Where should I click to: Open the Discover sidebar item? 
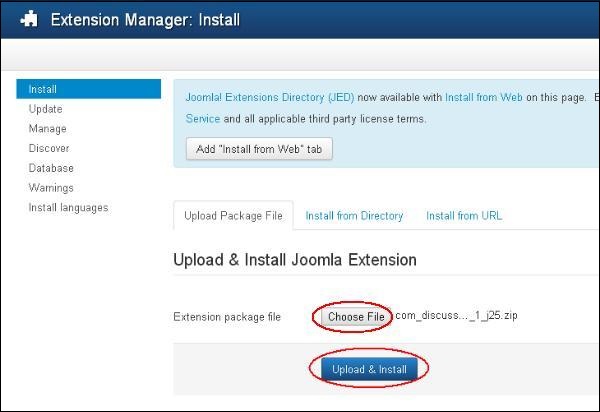[49, 148]
